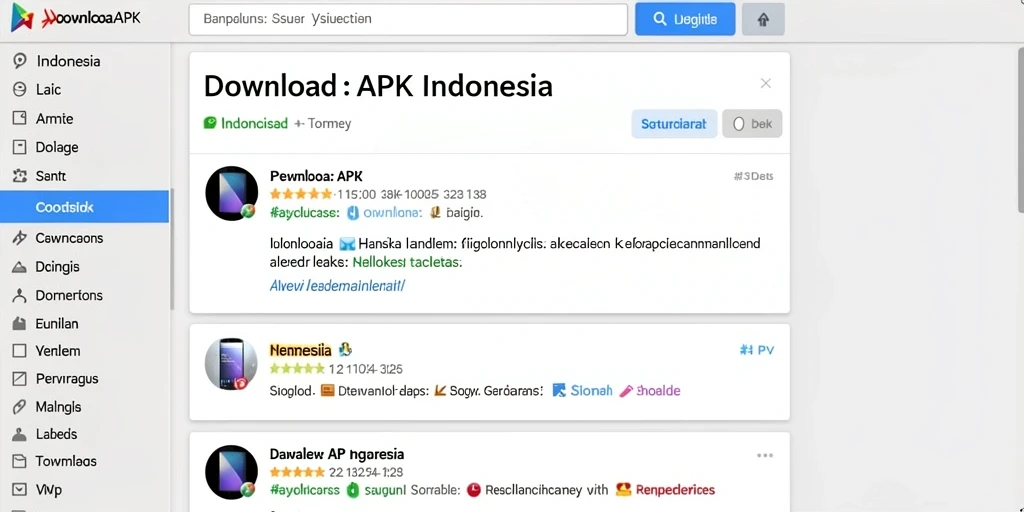The image size is (1024, 512).
Task: Click the green Nellokes tacletas link
Action: click(408, 263)
